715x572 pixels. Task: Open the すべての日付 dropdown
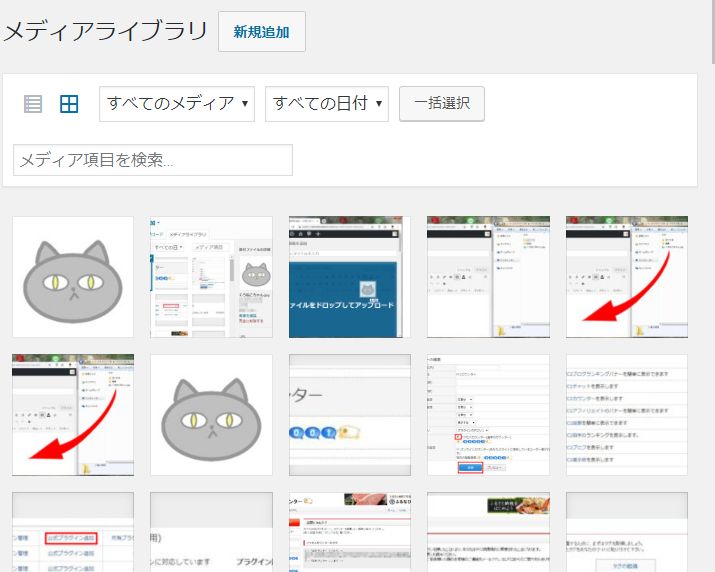coord(327,104)
